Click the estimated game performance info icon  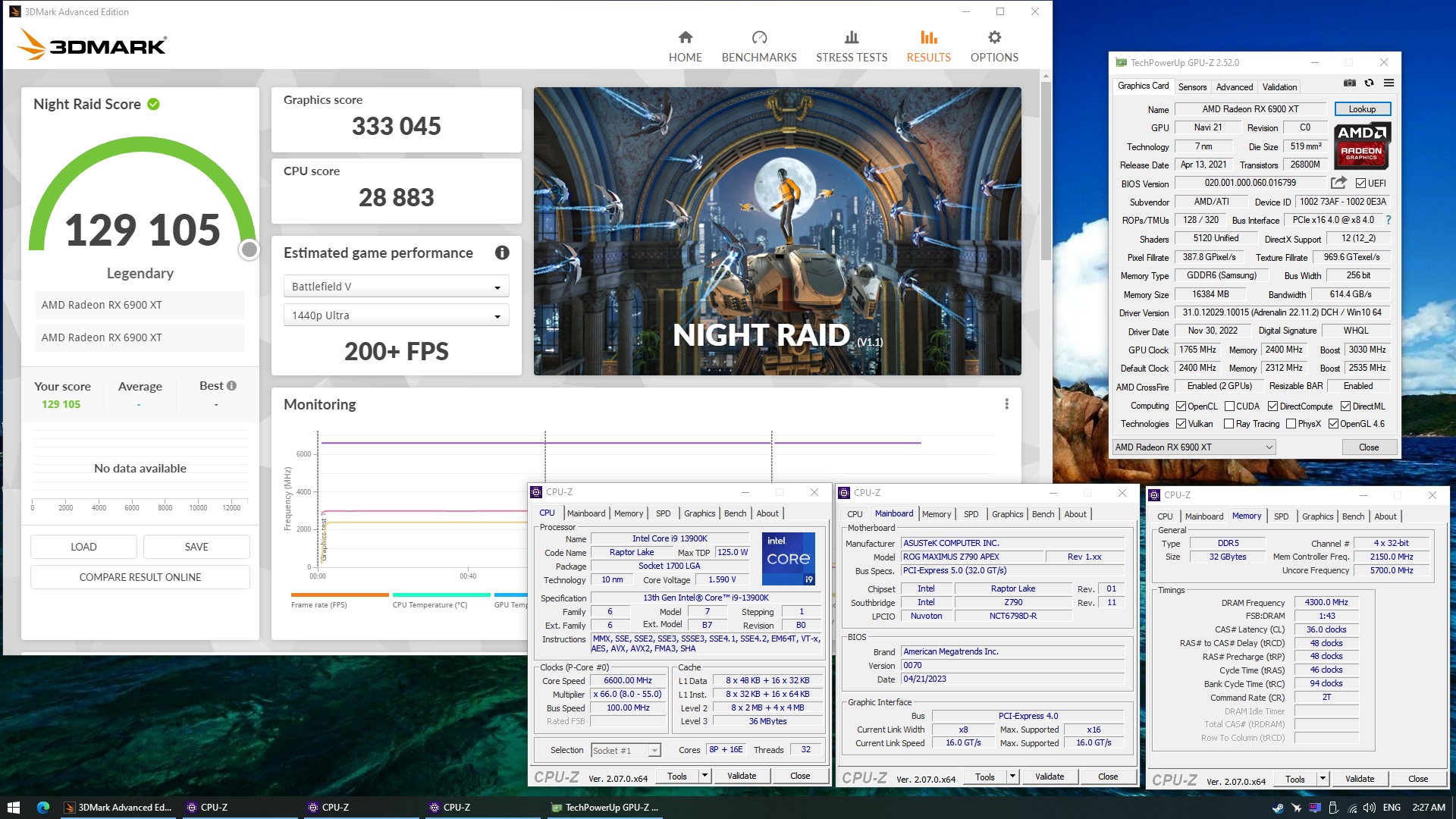tap(502, 253)
